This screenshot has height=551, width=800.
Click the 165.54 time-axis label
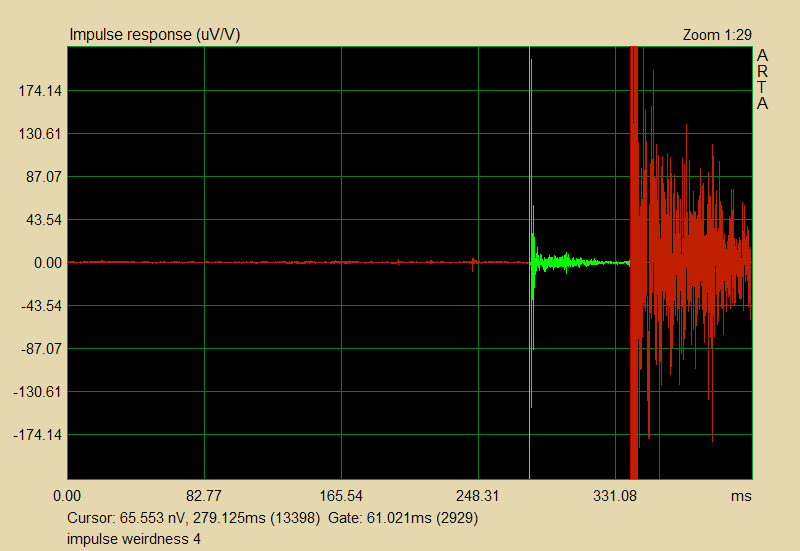coord(341,496)
